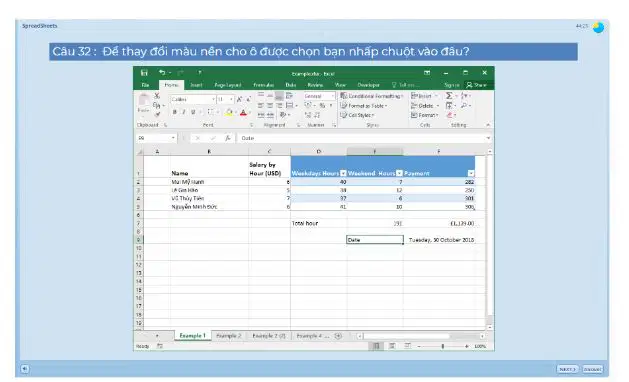Click the Undo arrow icon
The width and height of the screenshot is (629, 382).
pos(162,73)
